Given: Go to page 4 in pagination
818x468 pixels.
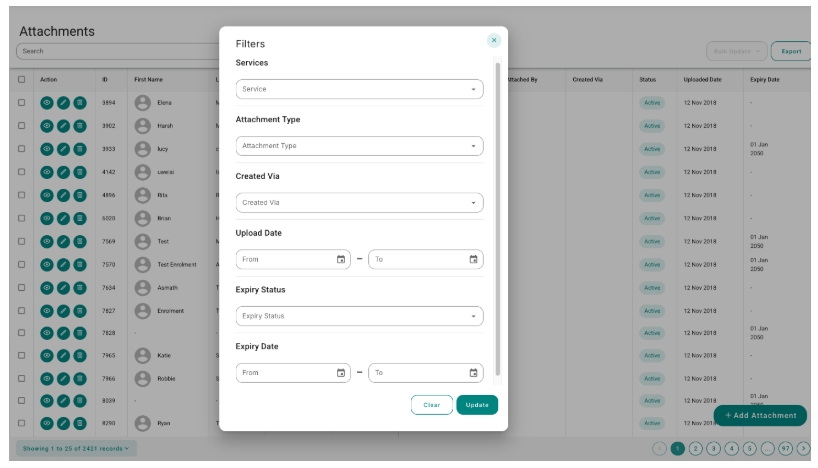Looking at the screenshot, I should tap(732, 448).
